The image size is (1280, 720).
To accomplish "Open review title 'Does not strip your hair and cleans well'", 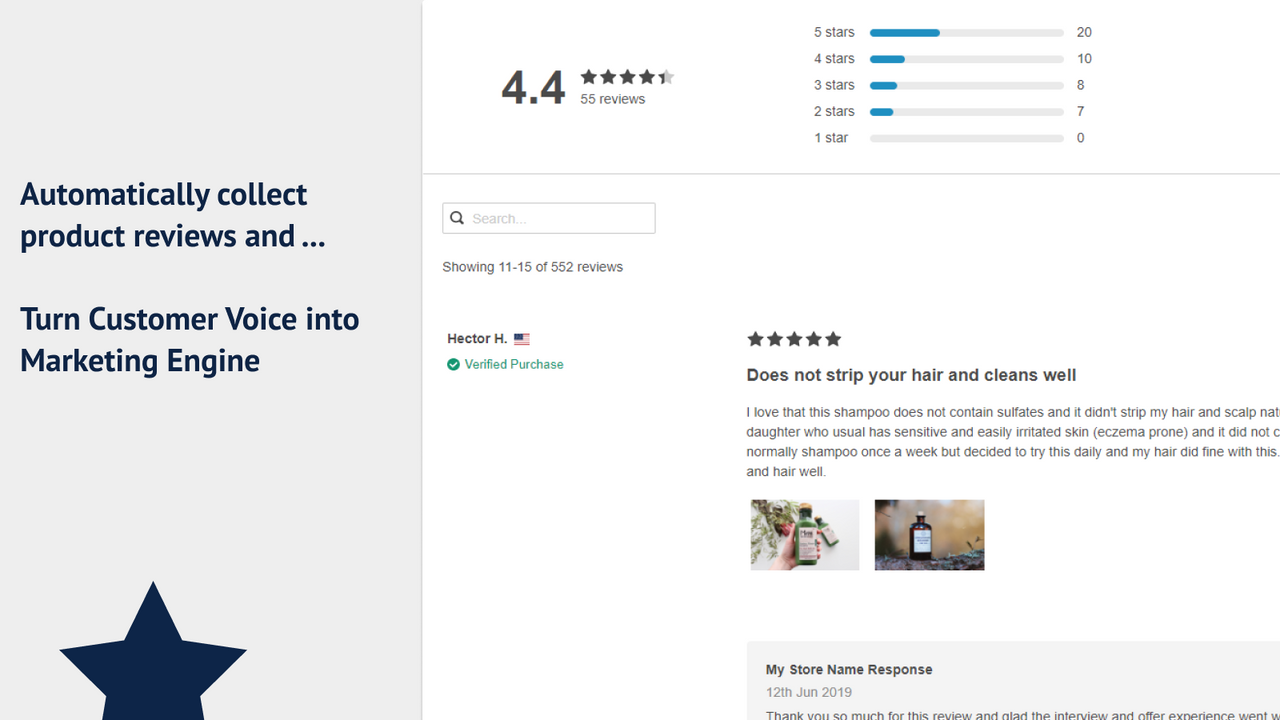I will tap(912, 375).
